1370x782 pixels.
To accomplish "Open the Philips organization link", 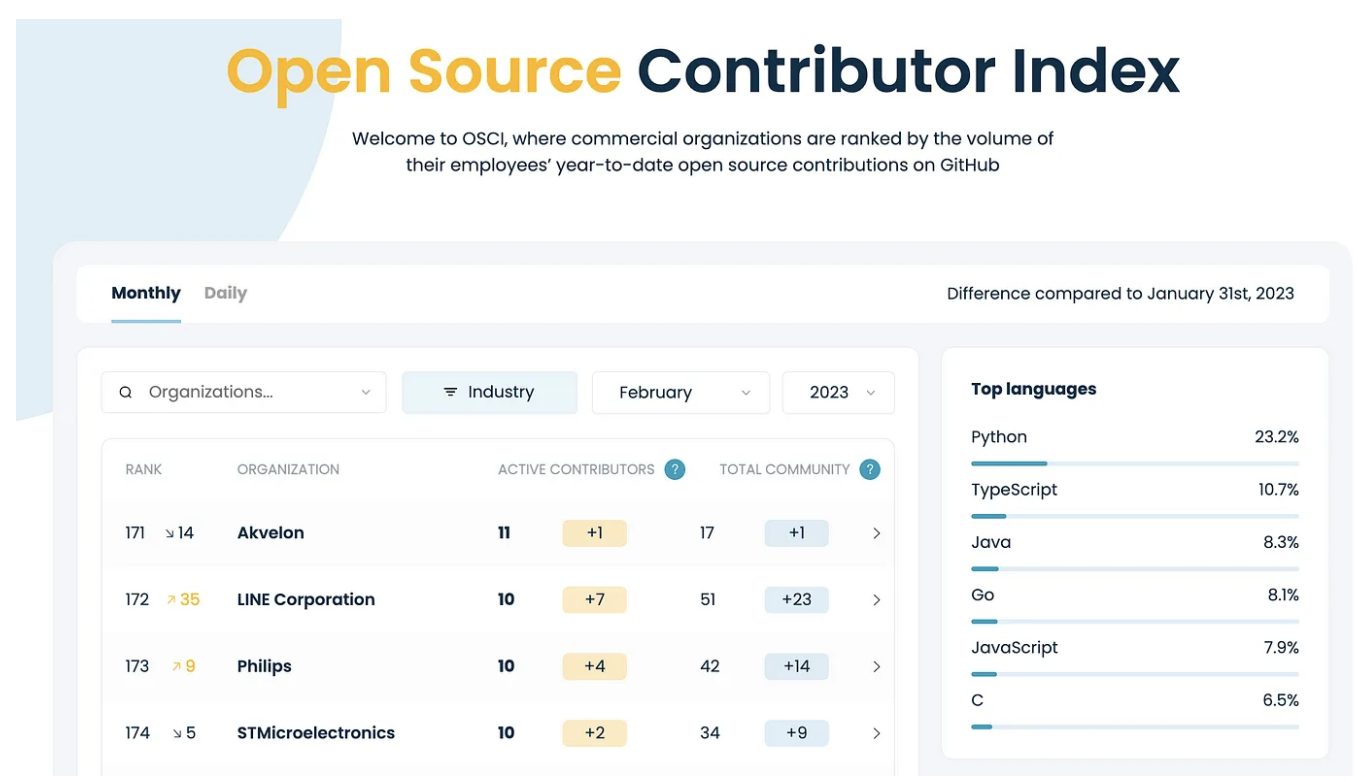I will (264, 667).
